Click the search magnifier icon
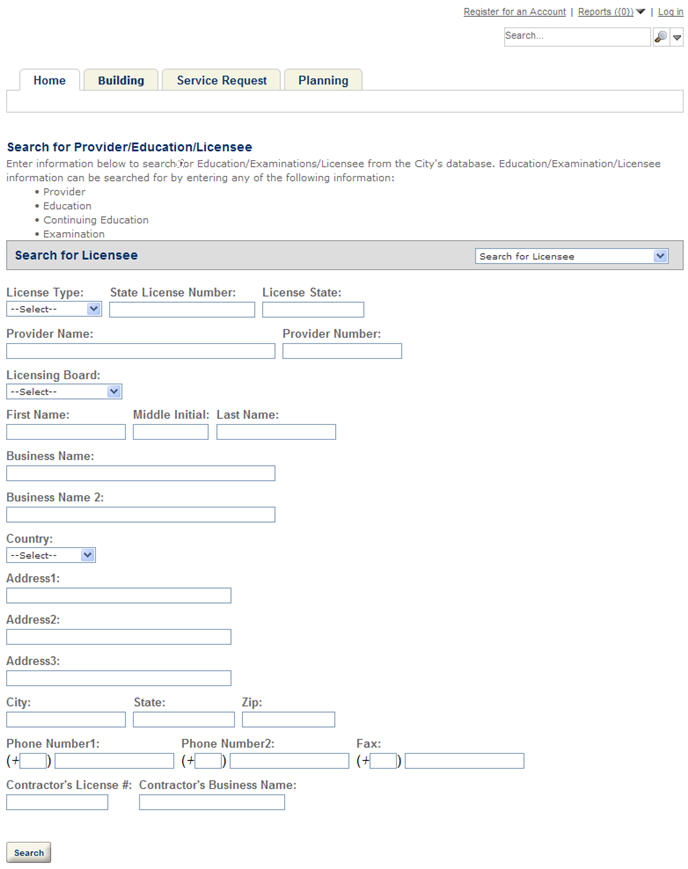688x869 pixels. (660, 37)
